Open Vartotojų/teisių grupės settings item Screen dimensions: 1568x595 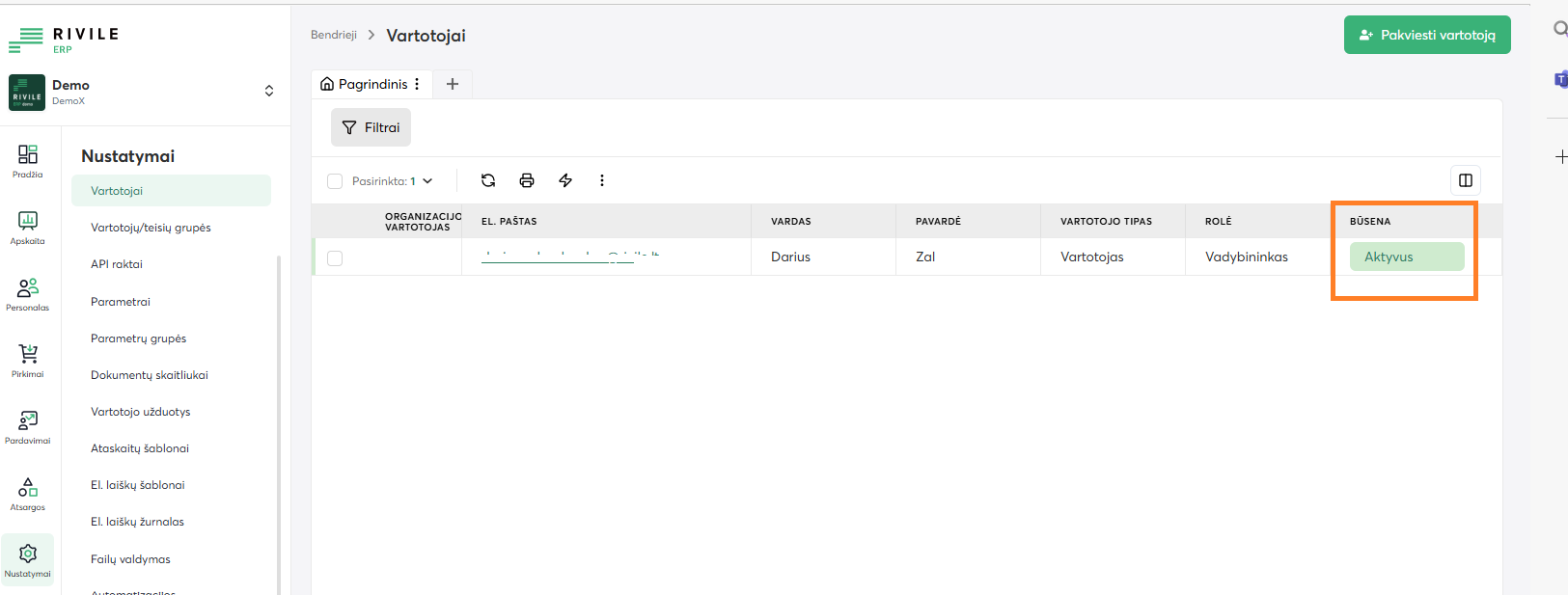tap(151, 228)
